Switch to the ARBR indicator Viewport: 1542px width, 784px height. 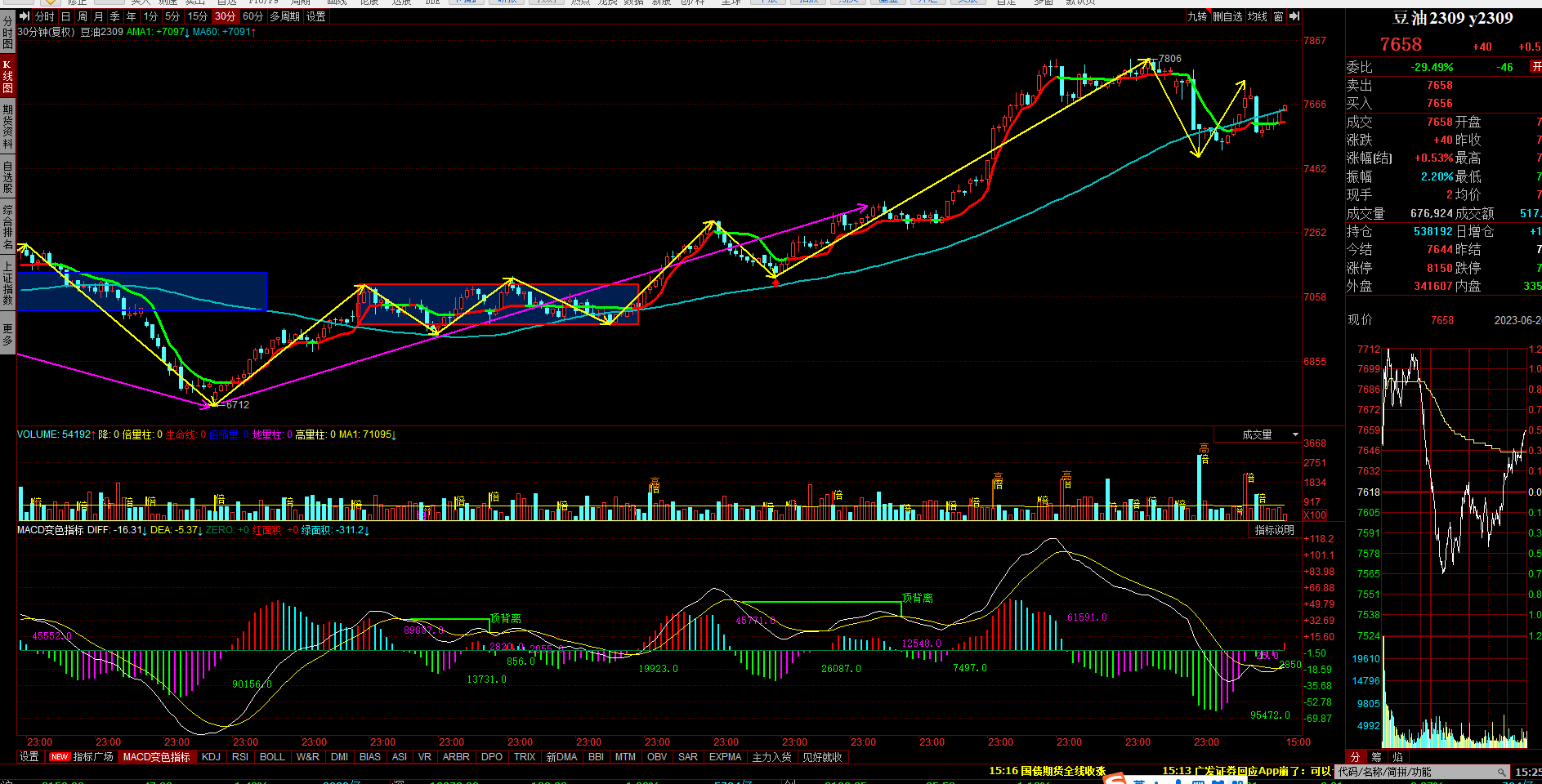click(x=456, y=757)
